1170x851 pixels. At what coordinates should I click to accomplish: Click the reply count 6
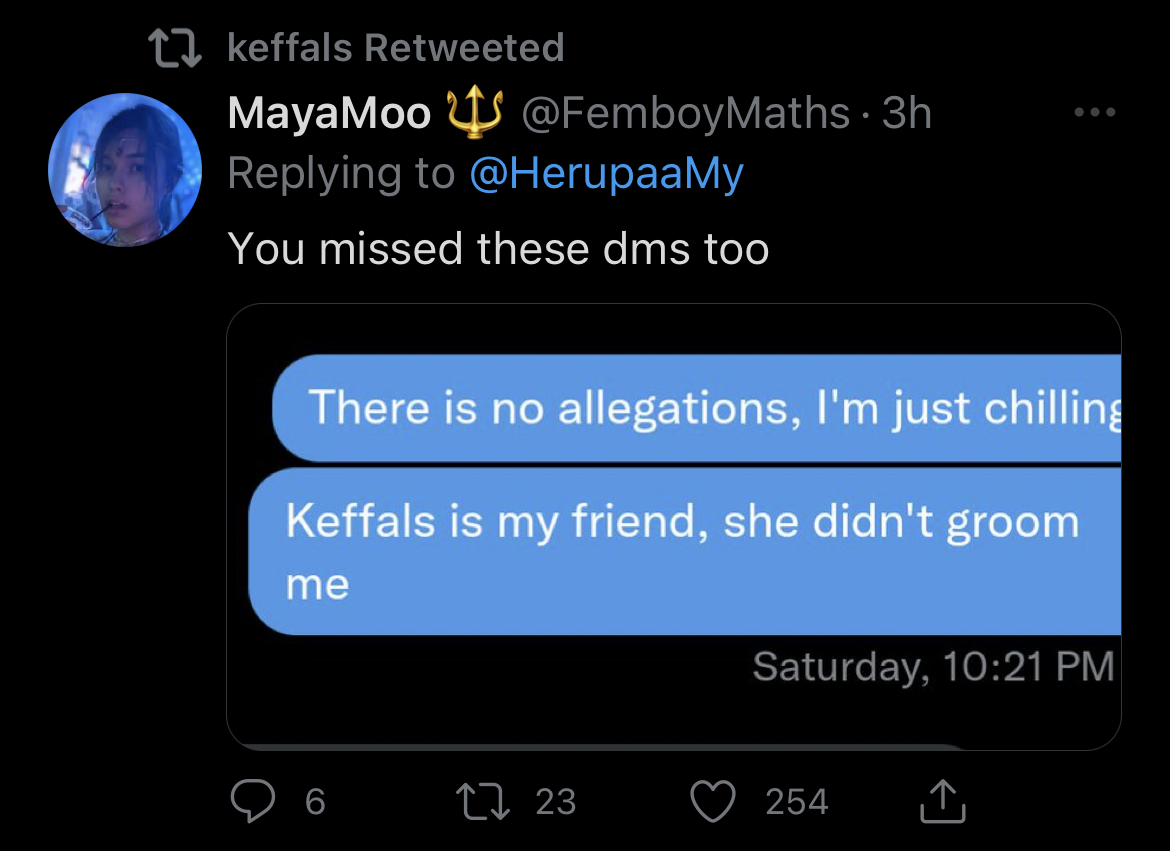point(315,802)
